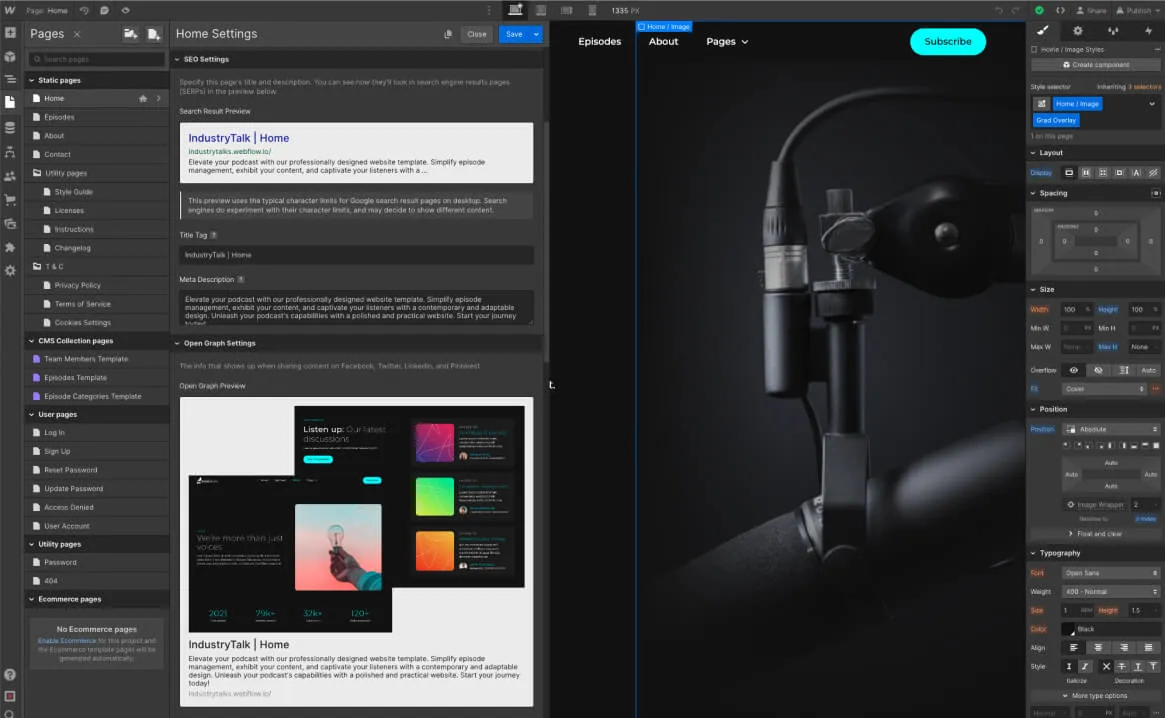Click the About link in canvas navbar
The image size is (1165, 718).
[x=663, y=42]
